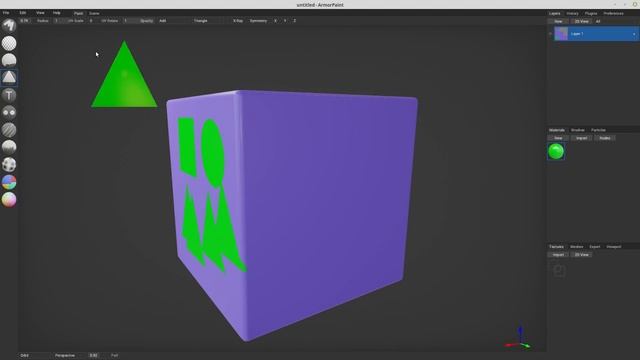The height and width of the screenshot is (360, 640).
Task: Toggle Symmetry Z axis
Action: [x=294, y=20]
